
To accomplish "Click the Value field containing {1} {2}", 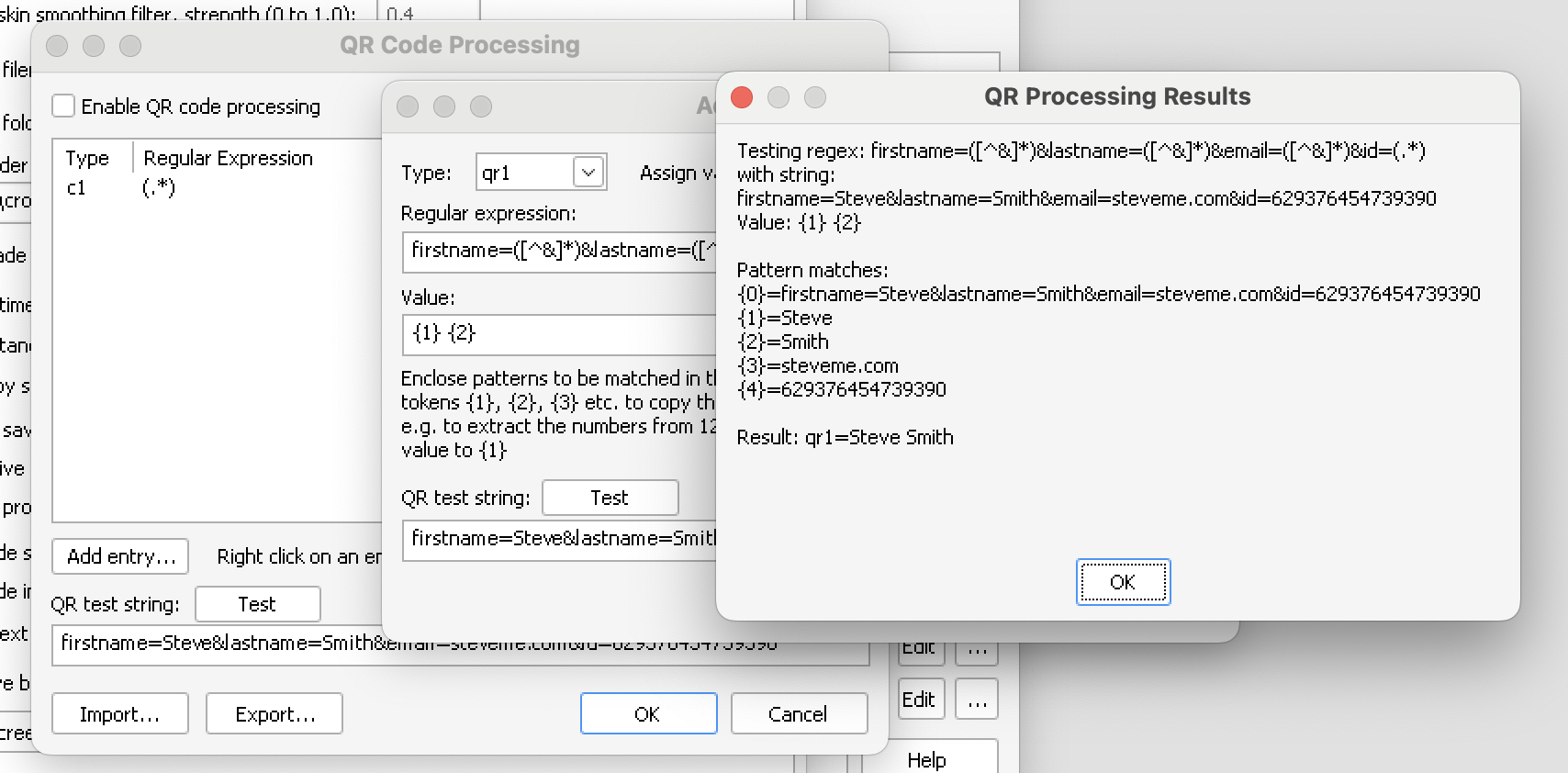I will coord(558,334).
